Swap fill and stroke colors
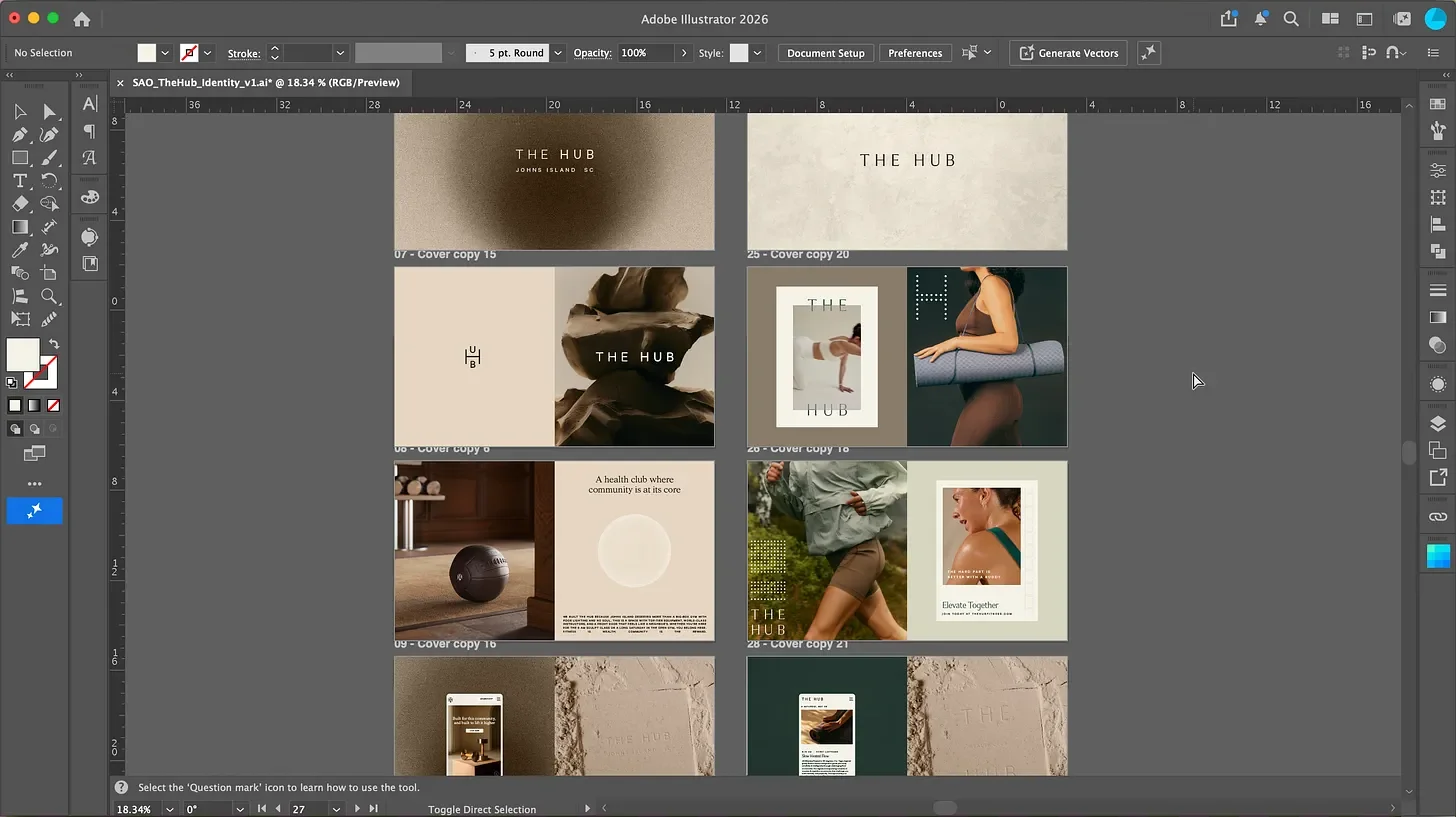Screen dimensions: 1456x817 coord(54,344)
